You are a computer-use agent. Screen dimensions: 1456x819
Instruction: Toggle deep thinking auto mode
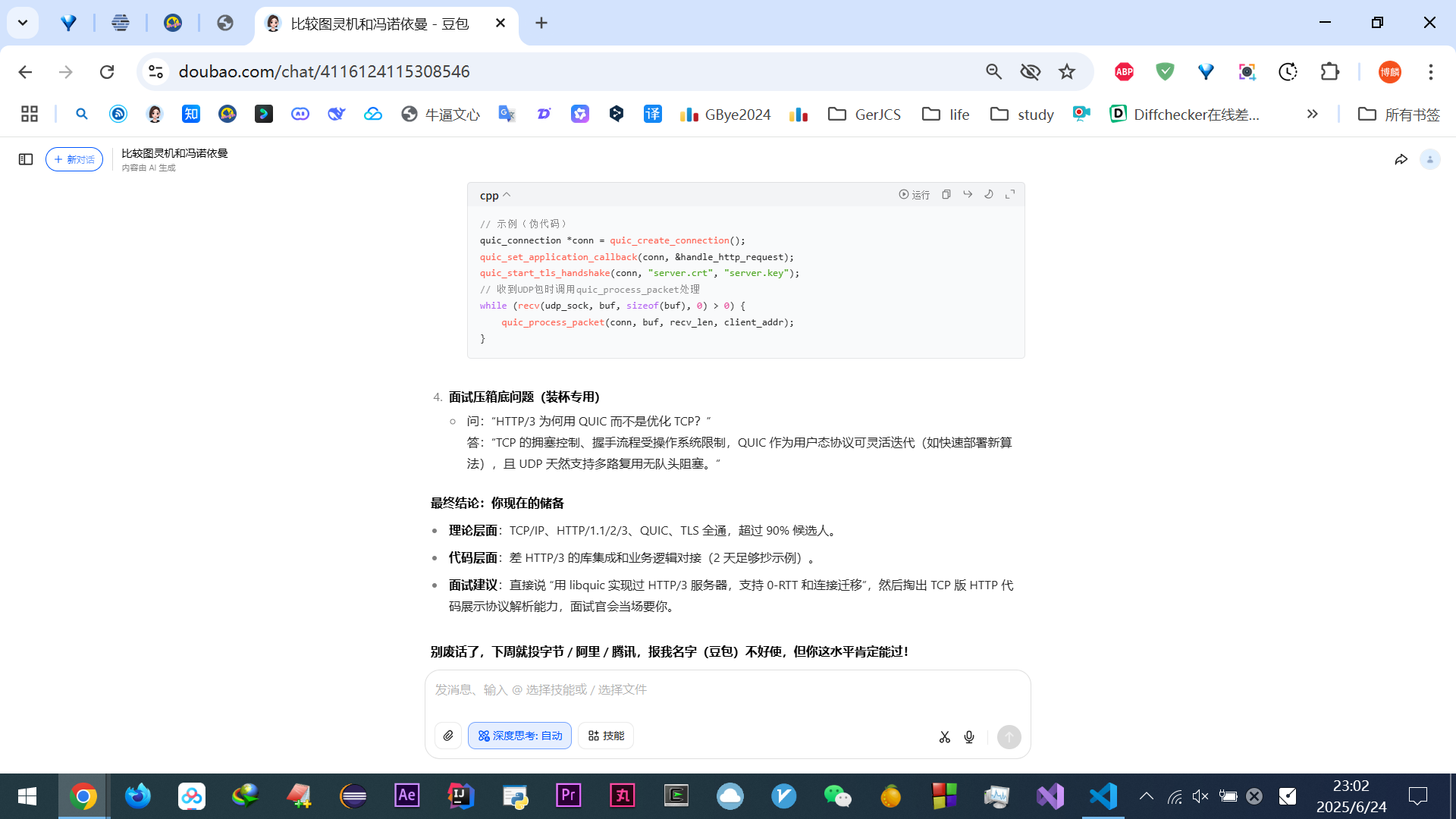pyautogui.click(x=519, y=736)
